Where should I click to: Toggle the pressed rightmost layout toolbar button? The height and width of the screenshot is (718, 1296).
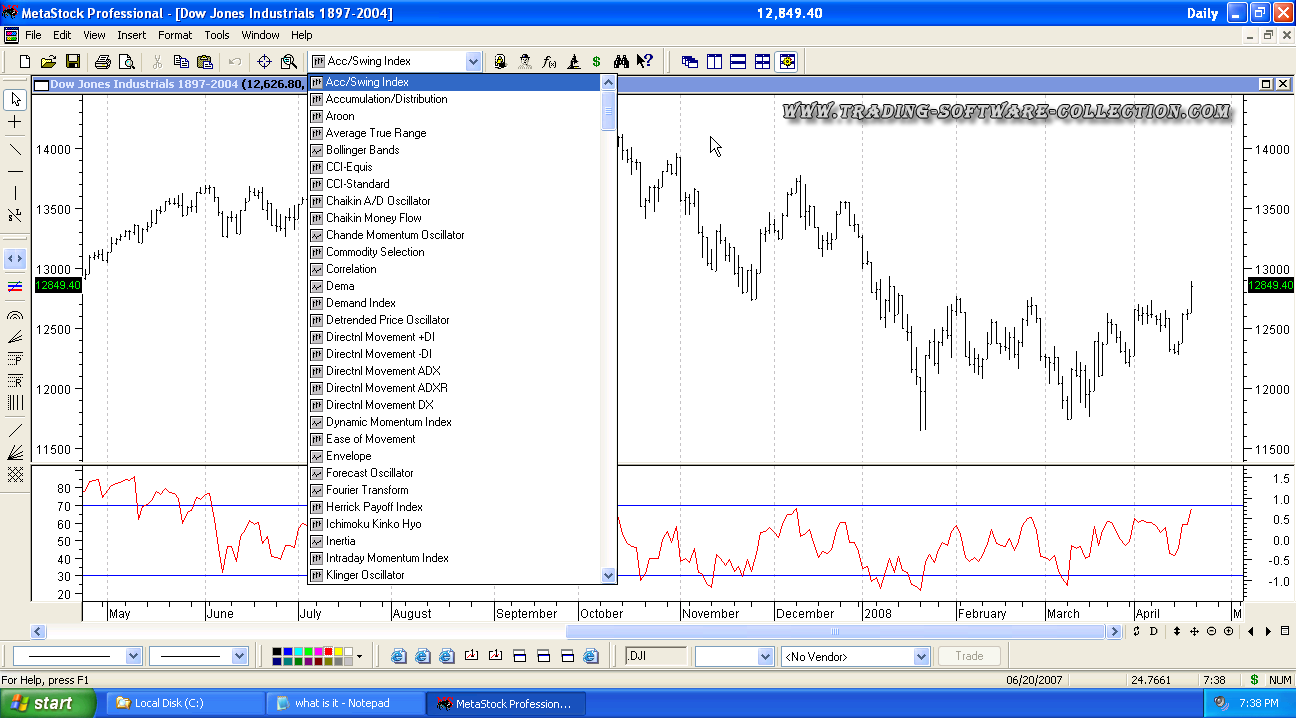coord(787,62)
